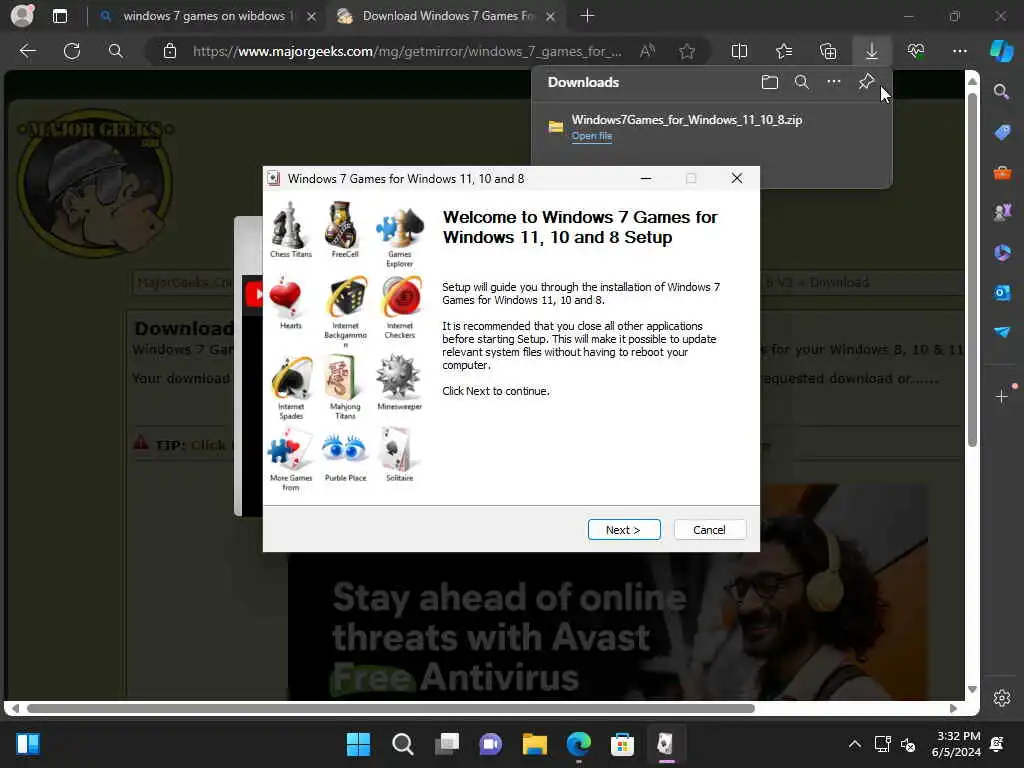This screenshot has height=768, width=1024.
Task: Close the Download Windows 7 Games tab
Action: click(x=551, y=16)
